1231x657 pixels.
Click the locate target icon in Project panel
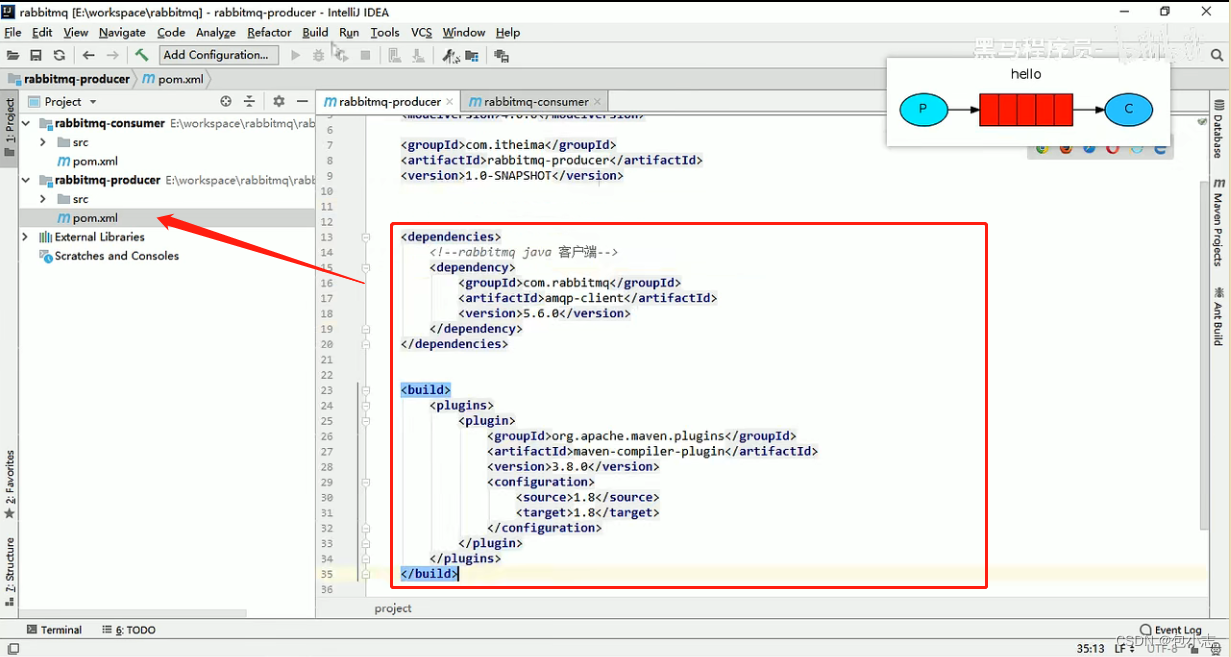(x=226, y=101)
